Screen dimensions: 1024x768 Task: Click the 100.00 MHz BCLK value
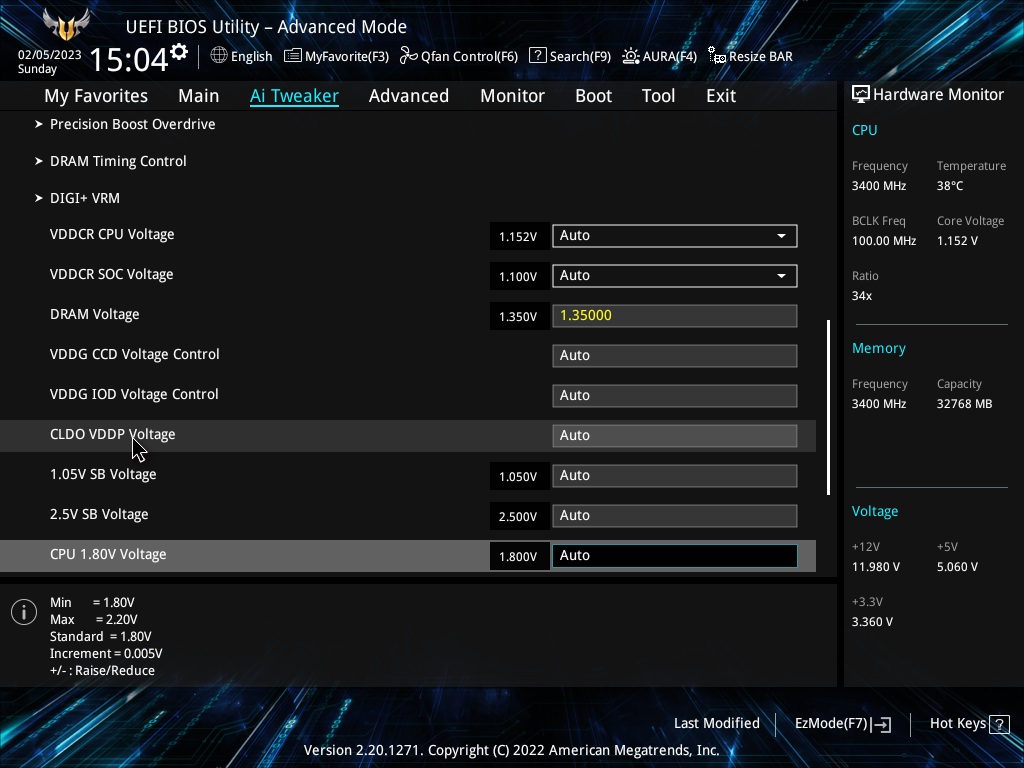coord(884,241)
